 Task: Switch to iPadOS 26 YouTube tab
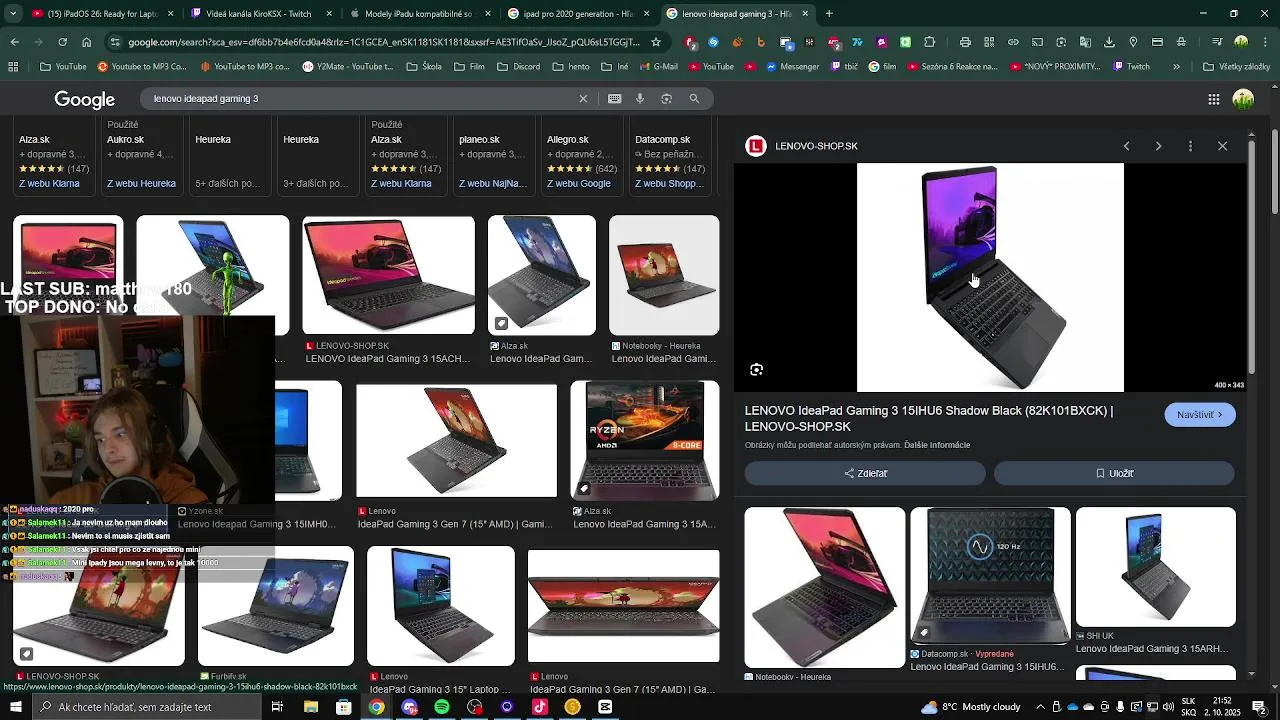(102, 14)
